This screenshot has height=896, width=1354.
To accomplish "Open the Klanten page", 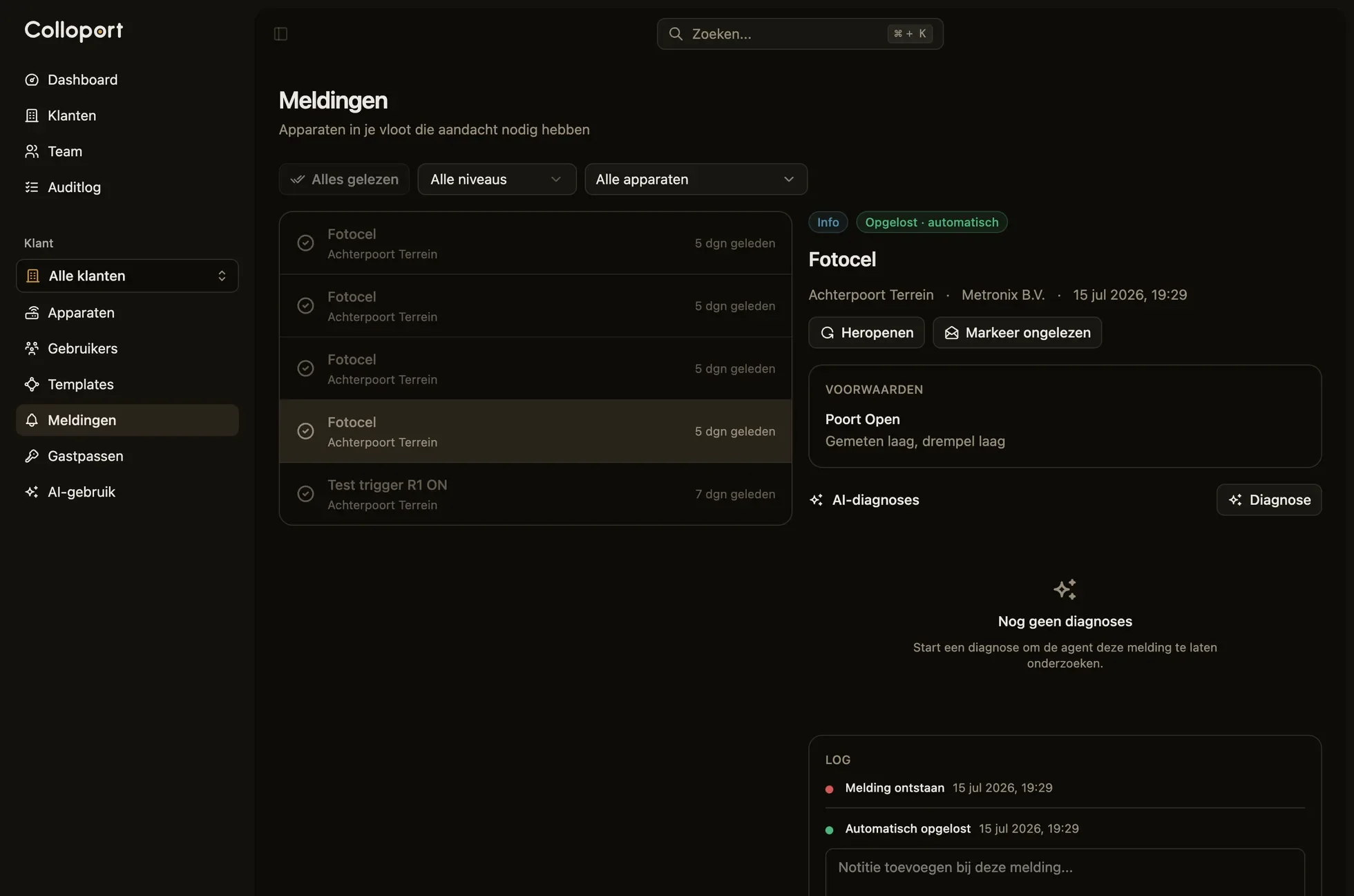I will point(127,115).
